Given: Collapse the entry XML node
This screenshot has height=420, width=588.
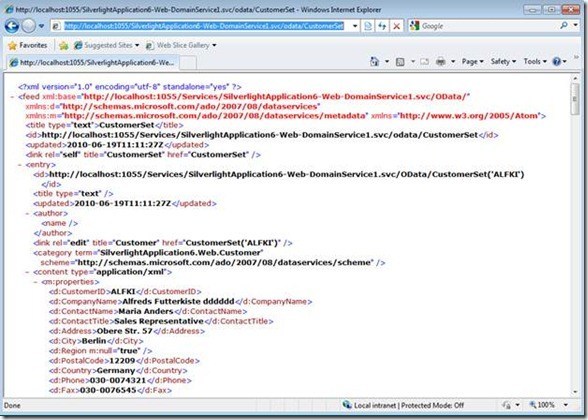Looking at the screenshot, I should [x=20, y=165].
